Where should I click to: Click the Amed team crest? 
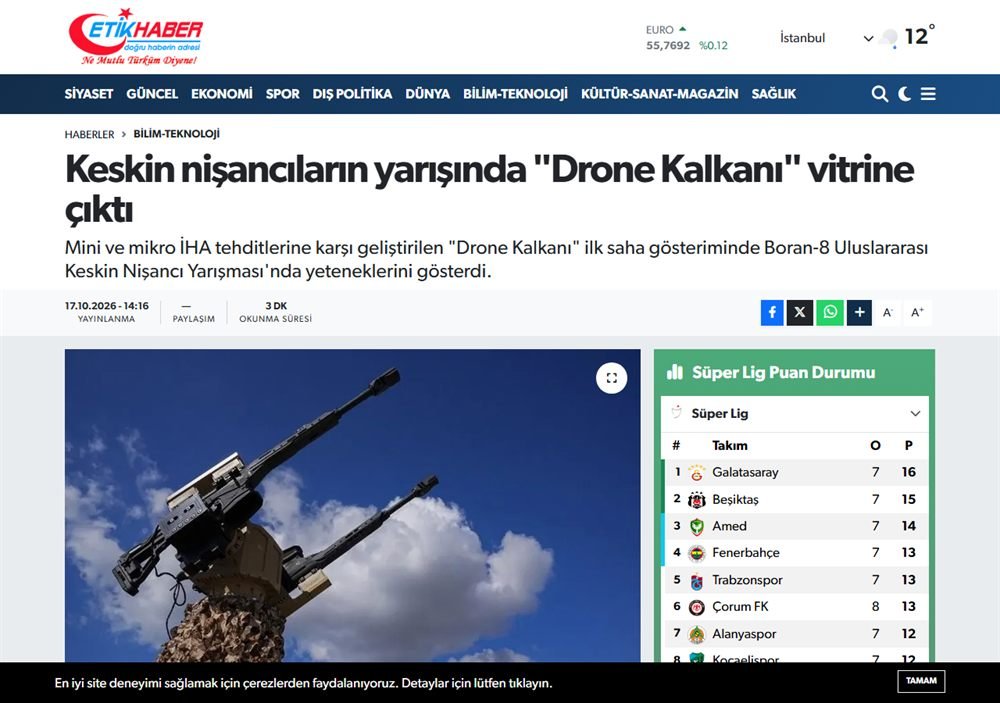tap(696, 527)
